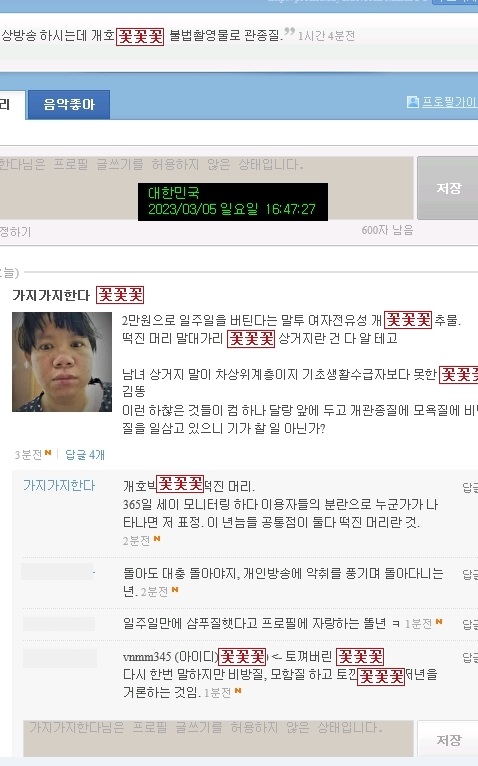
Task: Click the black 대한민국 timestamp overlay
Action: pyautogui.click(x=233, y=202)
